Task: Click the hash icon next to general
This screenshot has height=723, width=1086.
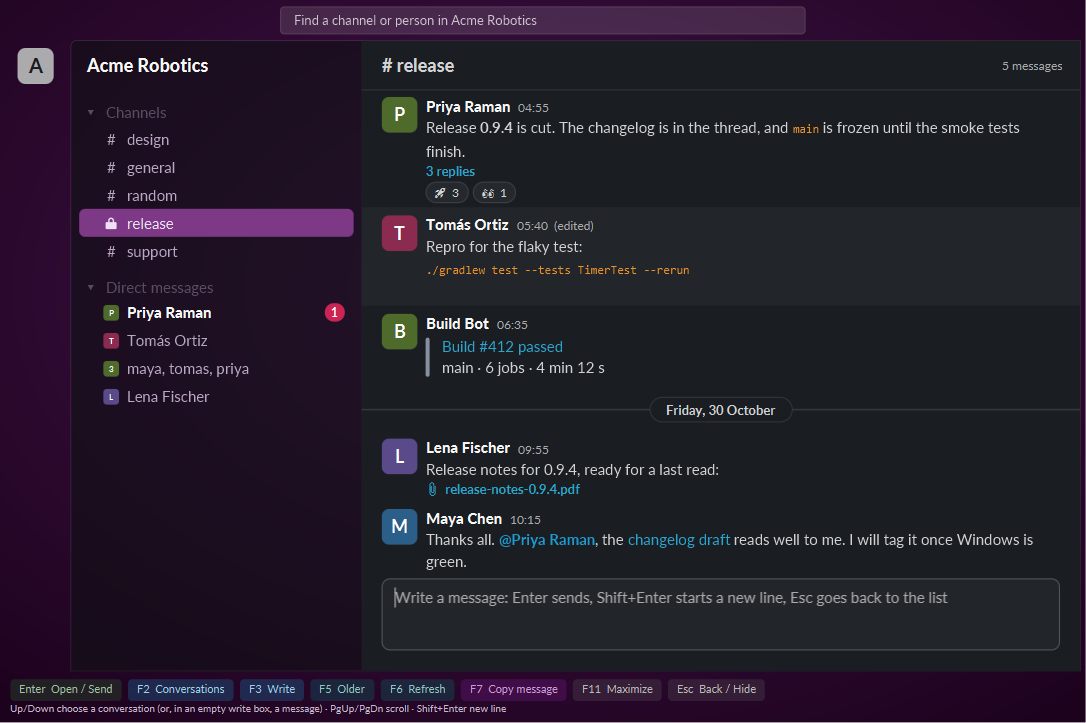Action: tap(111, 168)
